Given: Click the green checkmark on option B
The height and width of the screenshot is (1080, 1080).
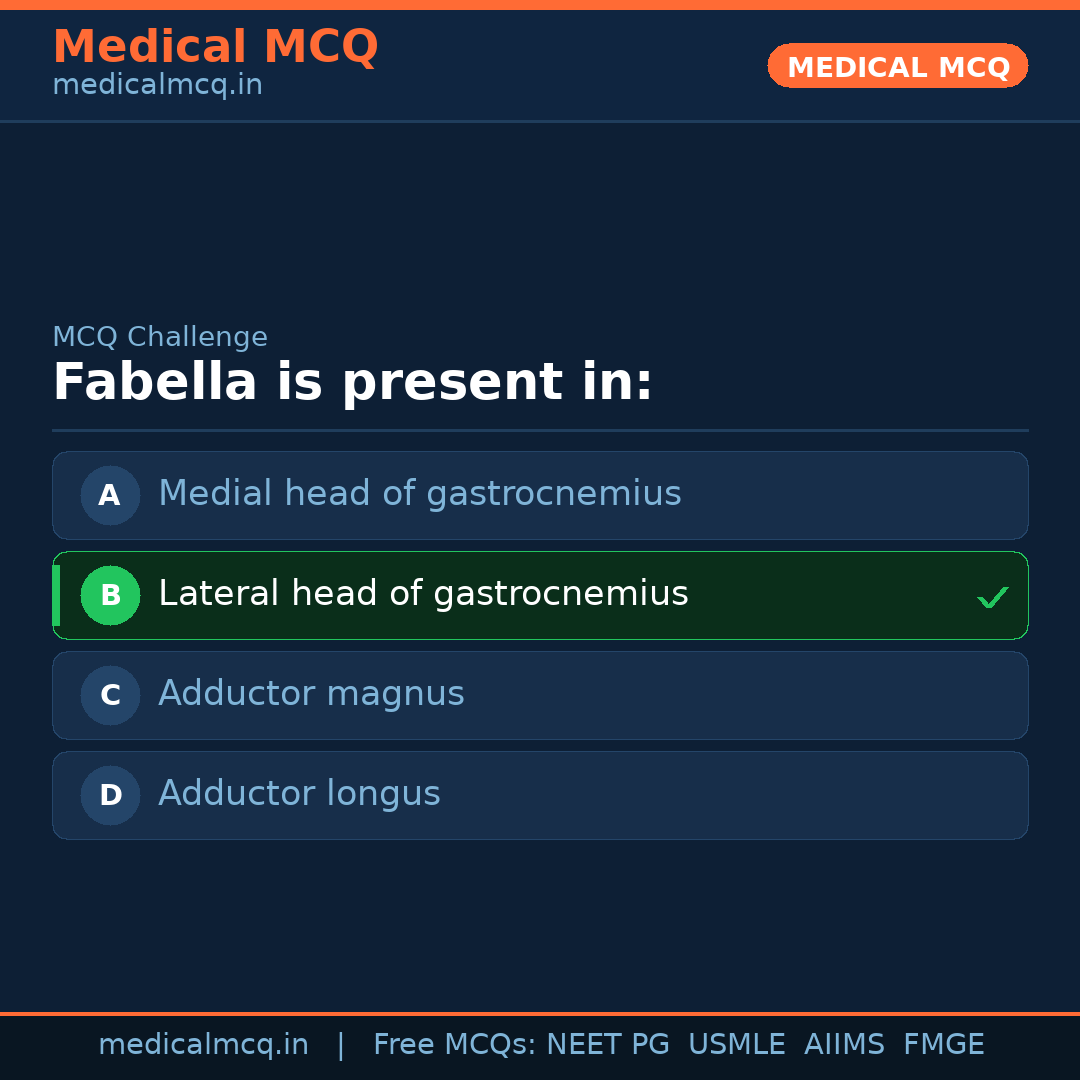Looking at the screenshot, I should pyautogui.click(x=992, y=597).
